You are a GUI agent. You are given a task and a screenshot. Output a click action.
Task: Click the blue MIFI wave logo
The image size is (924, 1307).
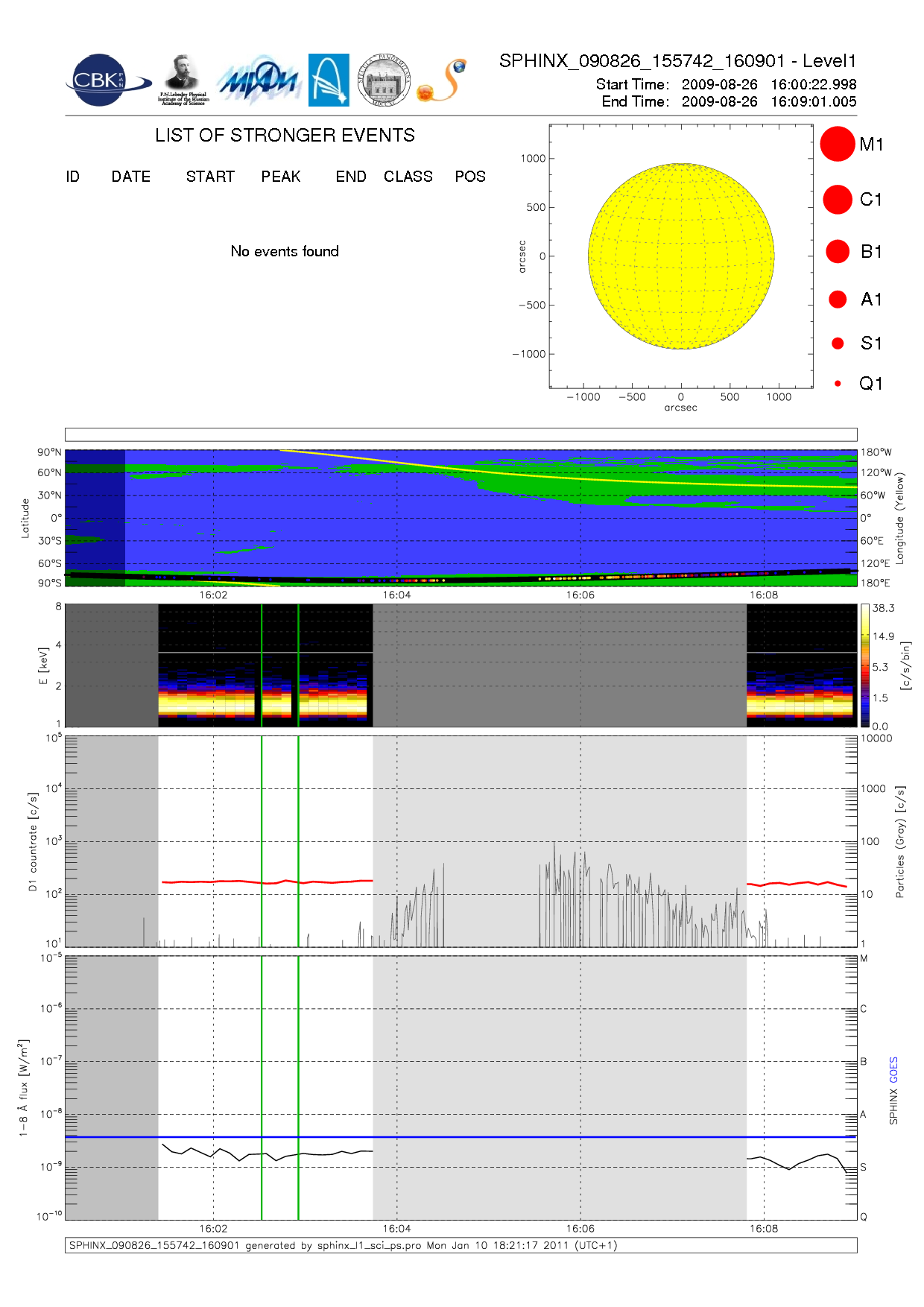pos(258,80)
